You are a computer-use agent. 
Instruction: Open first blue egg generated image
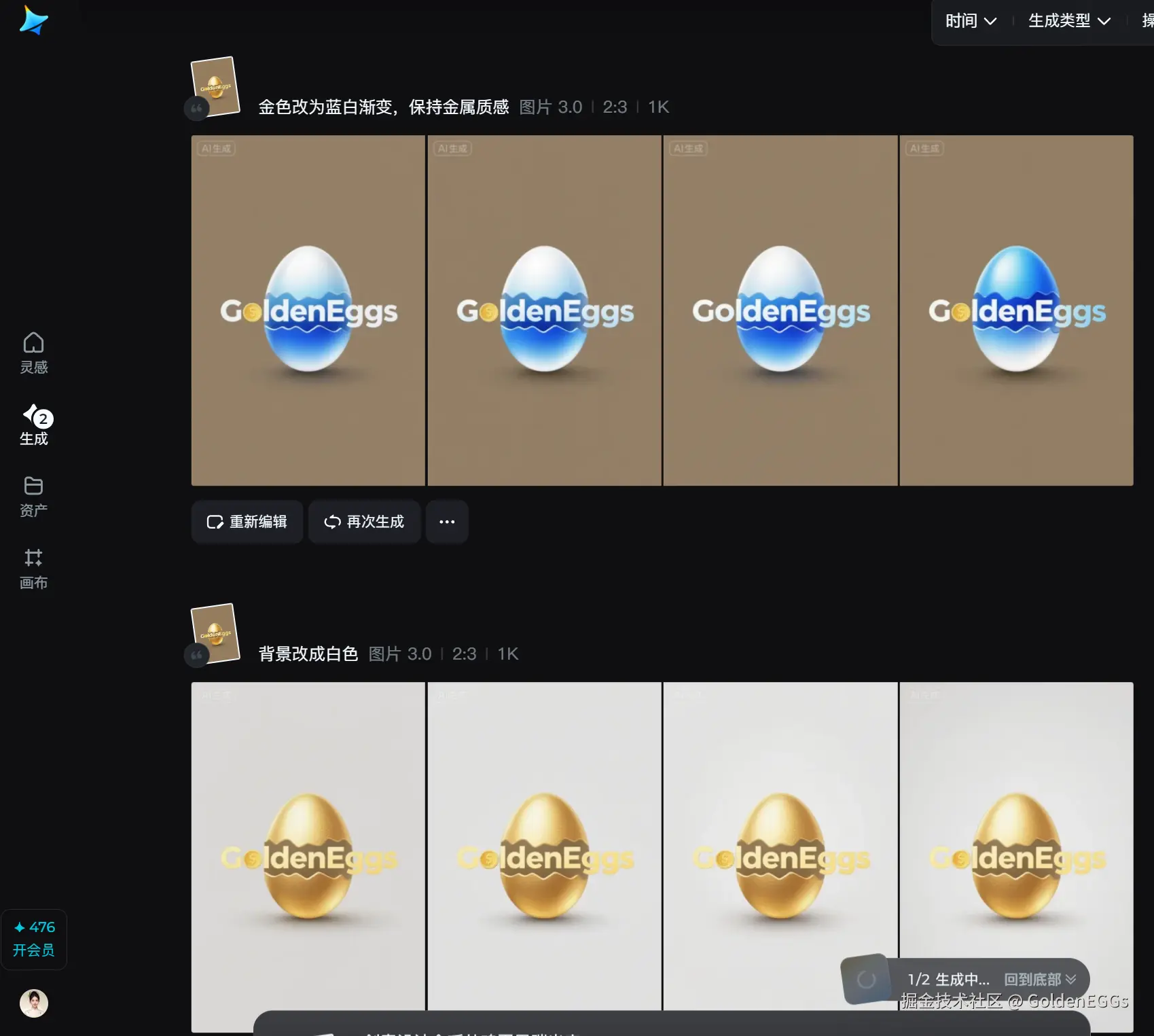coord(308,310)
